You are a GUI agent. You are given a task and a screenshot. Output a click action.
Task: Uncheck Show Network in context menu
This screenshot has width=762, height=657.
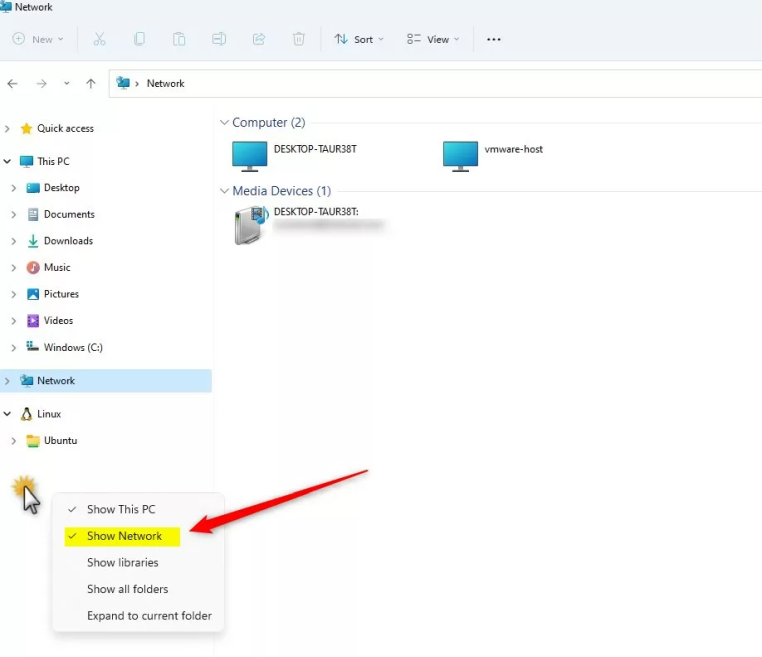point(124,536)
